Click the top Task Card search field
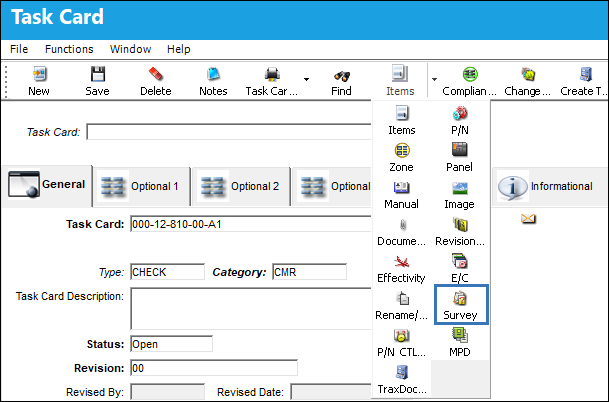The height and width of the screenshot is (402, 609). click(x=228, y=132)
